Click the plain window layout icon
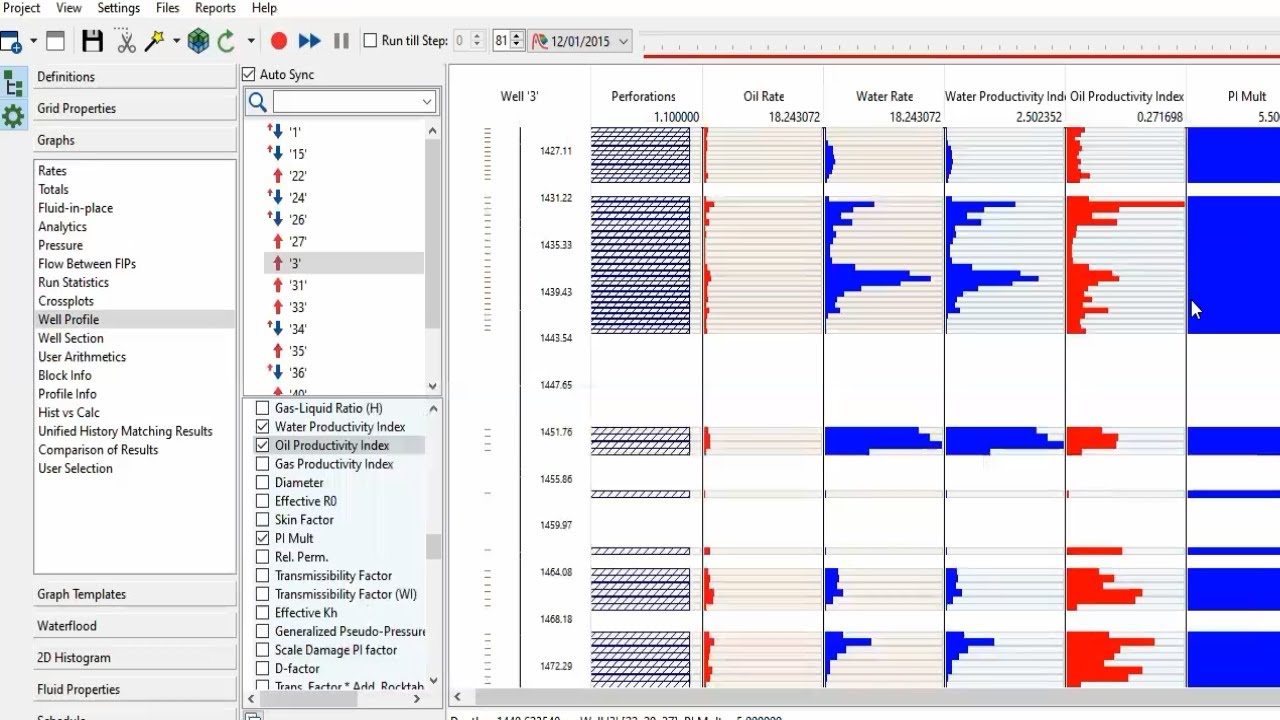This screenshot has width=1280, height=720. 56,41
